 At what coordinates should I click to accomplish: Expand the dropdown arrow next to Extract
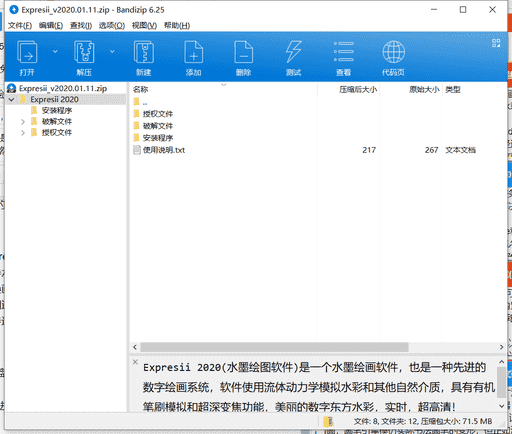pyautogui.click(x=112, y=51)
